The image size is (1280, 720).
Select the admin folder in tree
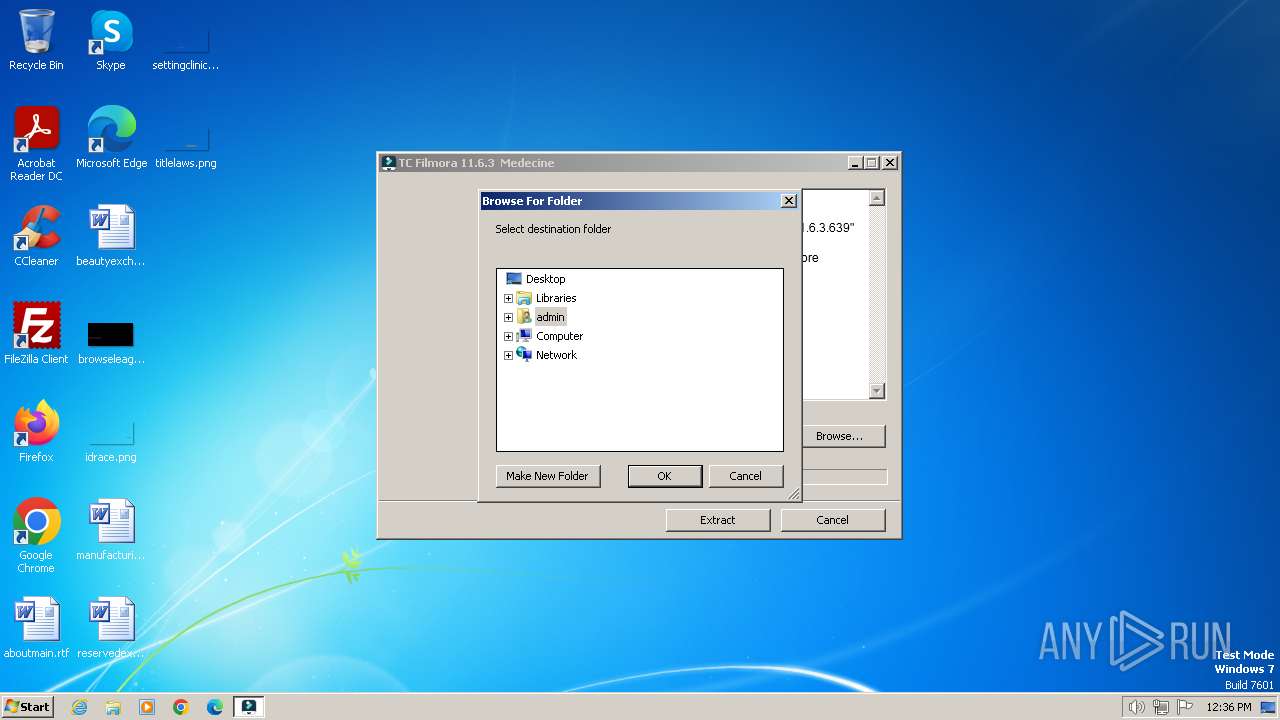(550, 317)
